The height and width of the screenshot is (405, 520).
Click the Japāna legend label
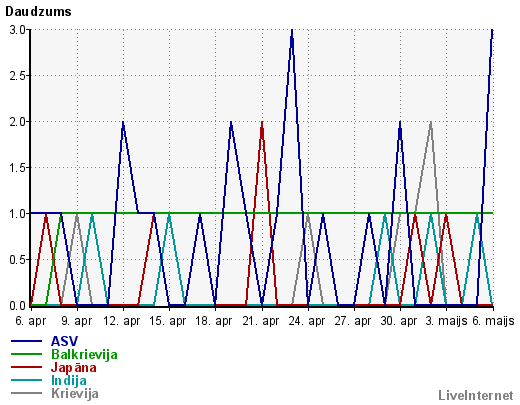coord(74,368)
